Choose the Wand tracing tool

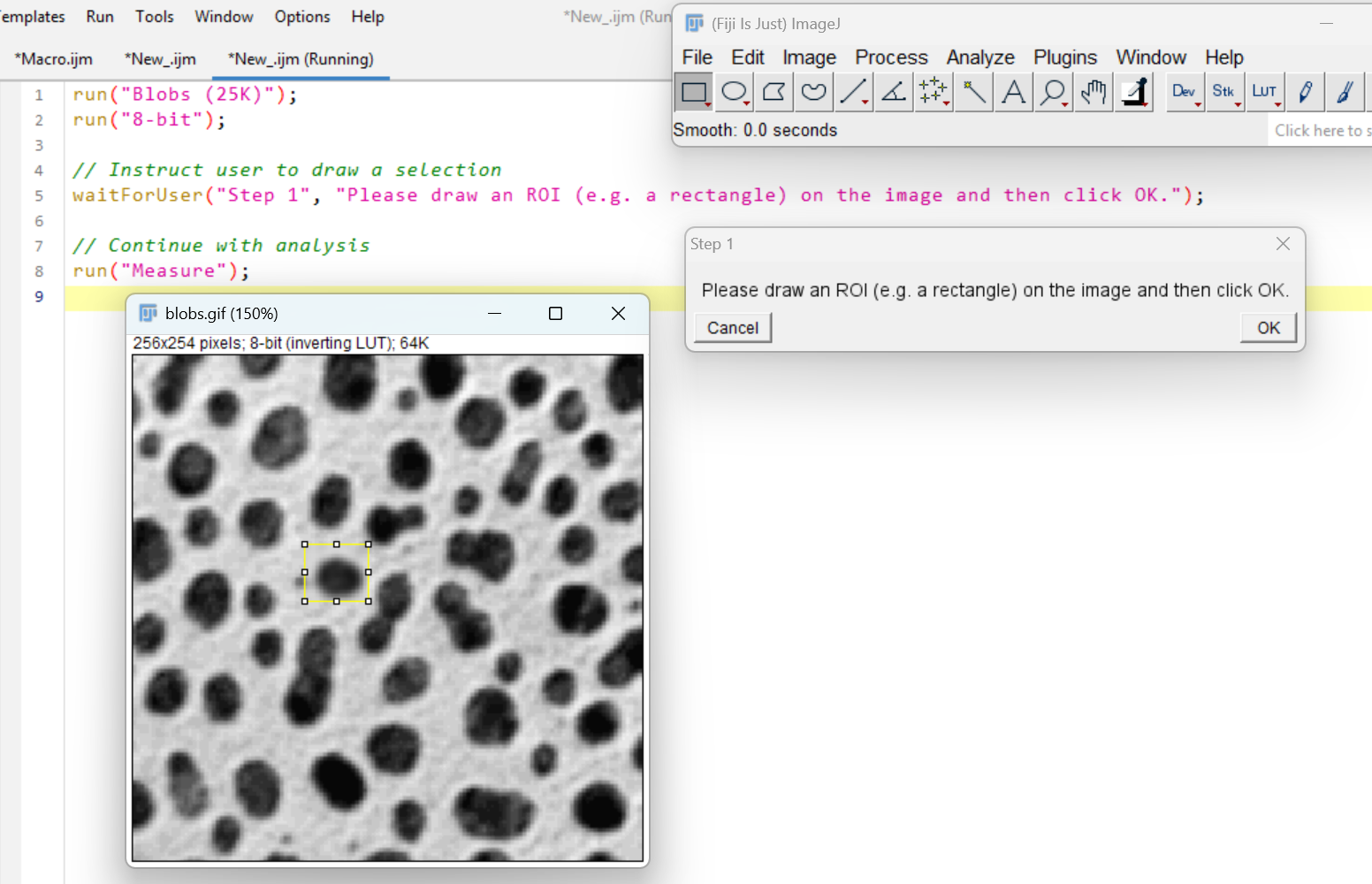coord(973,92)
